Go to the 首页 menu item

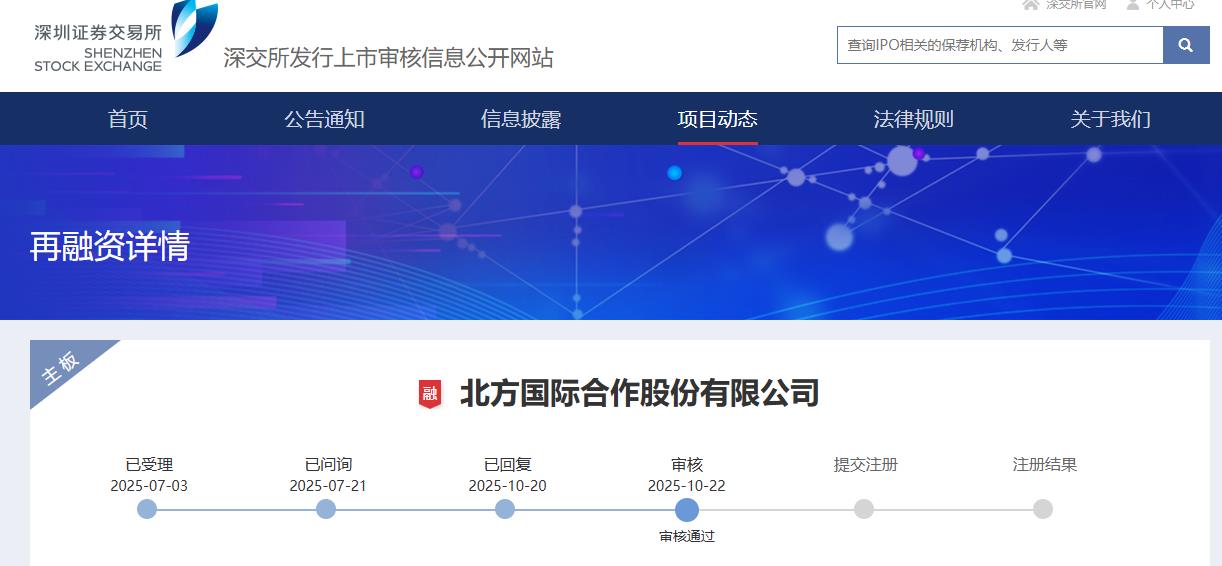128,119
